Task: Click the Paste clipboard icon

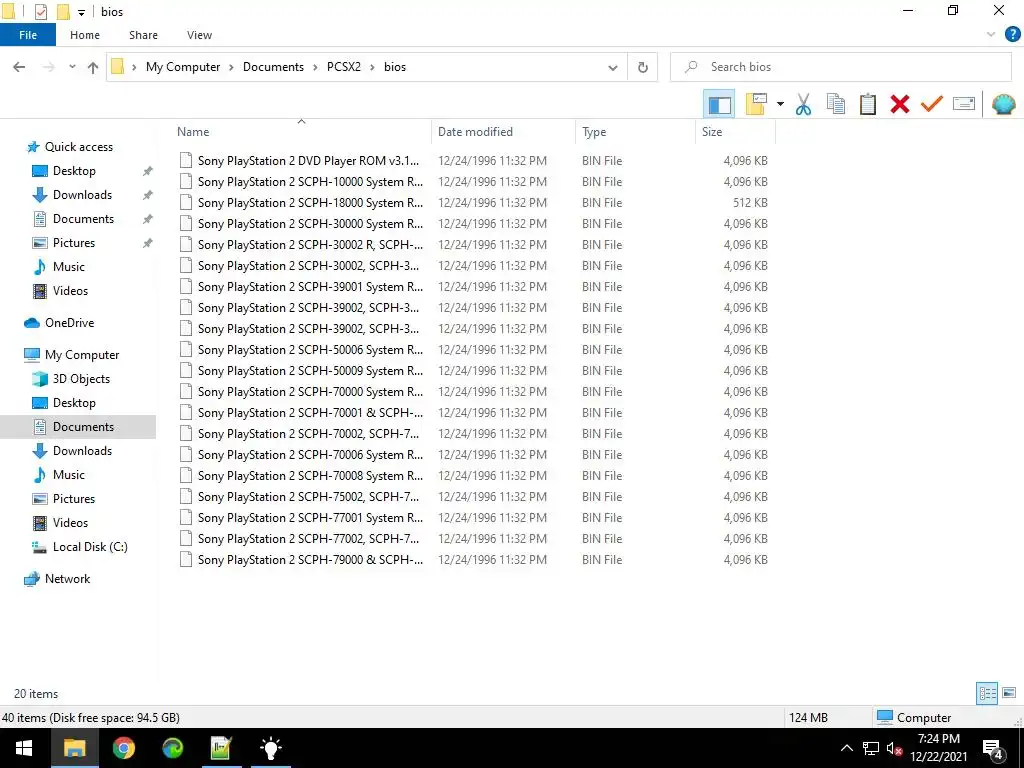Action: pyautogui.click(x=868, y=104)
